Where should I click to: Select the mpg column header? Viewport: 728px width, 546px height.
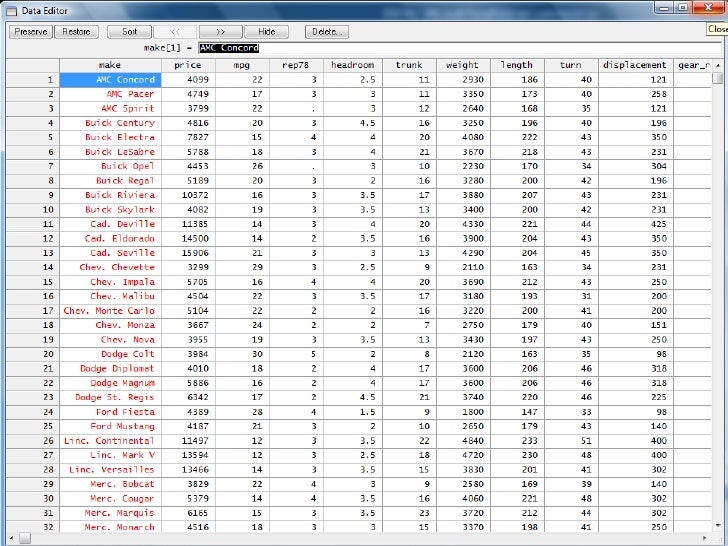242,65
